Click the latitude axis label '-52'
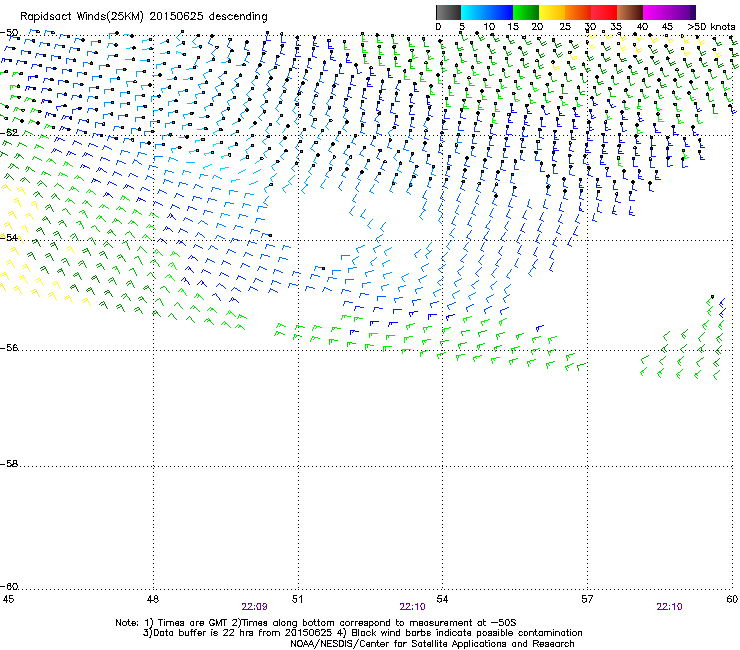The width and height of the screenshot is (740, 650). click(x=9, y=133)
